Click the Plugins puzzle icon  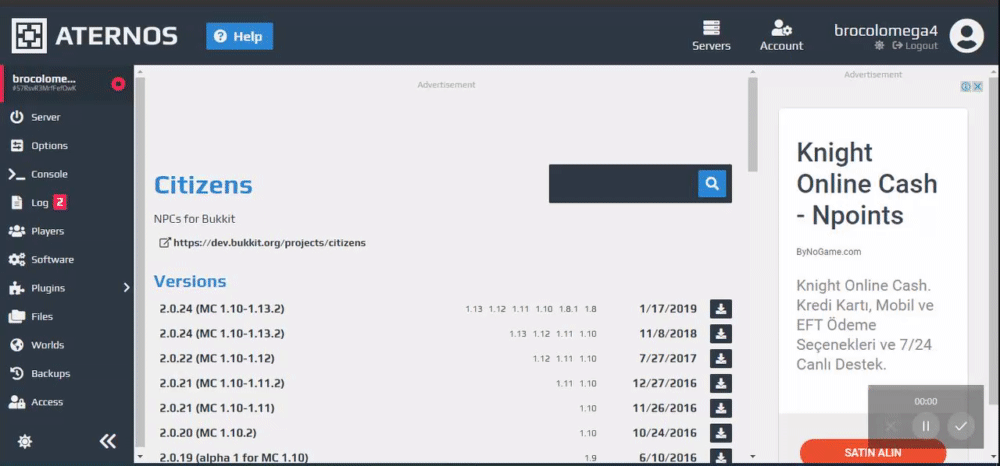click(x=17, y=288)
